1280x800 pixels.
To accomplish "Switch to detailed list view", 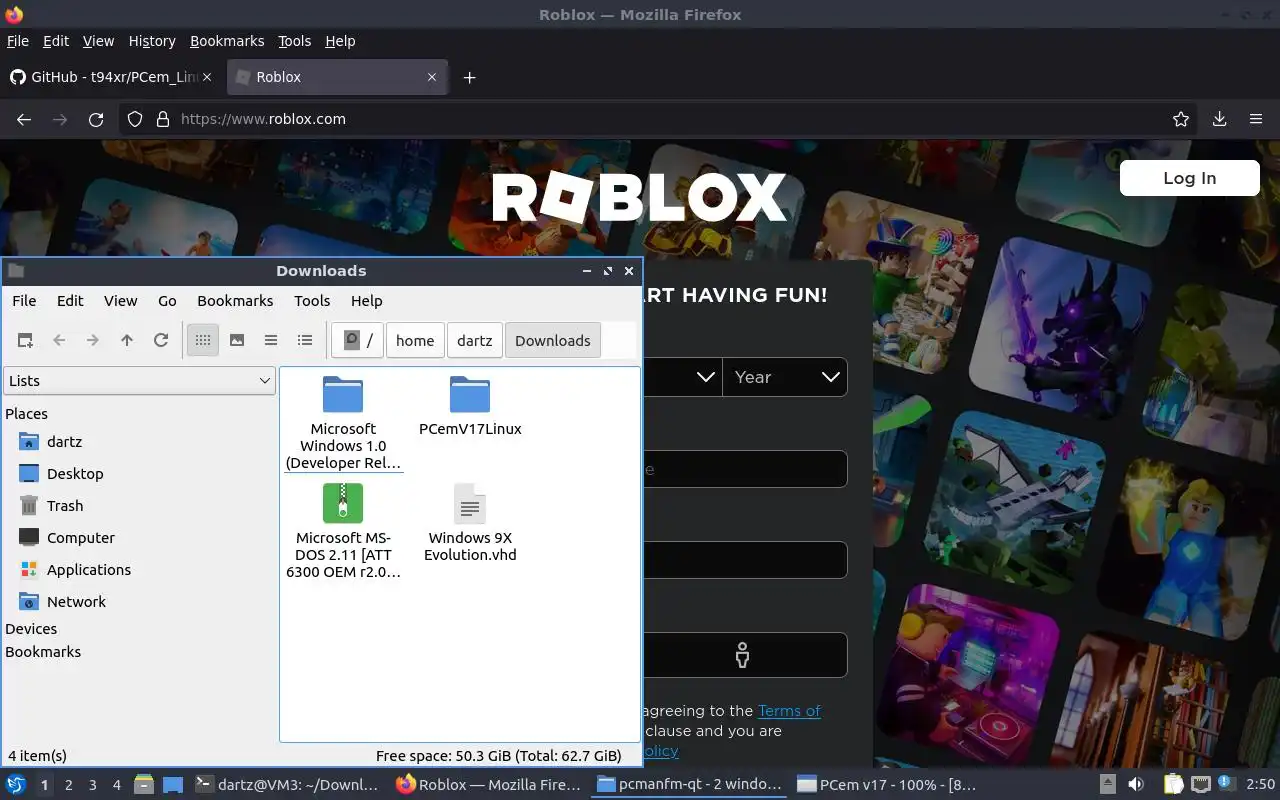I will point(305,340).
